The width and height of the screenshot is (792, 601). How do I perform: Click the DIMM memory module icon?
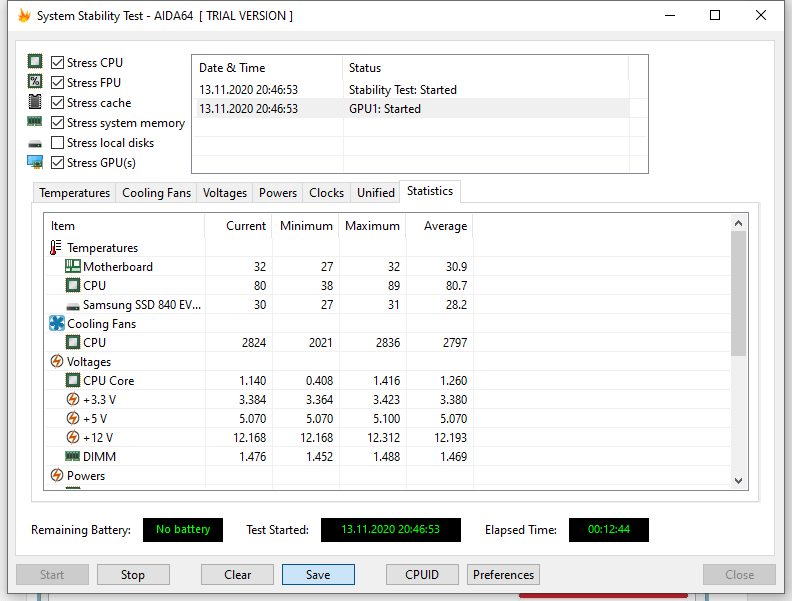[x=73, y=457]
